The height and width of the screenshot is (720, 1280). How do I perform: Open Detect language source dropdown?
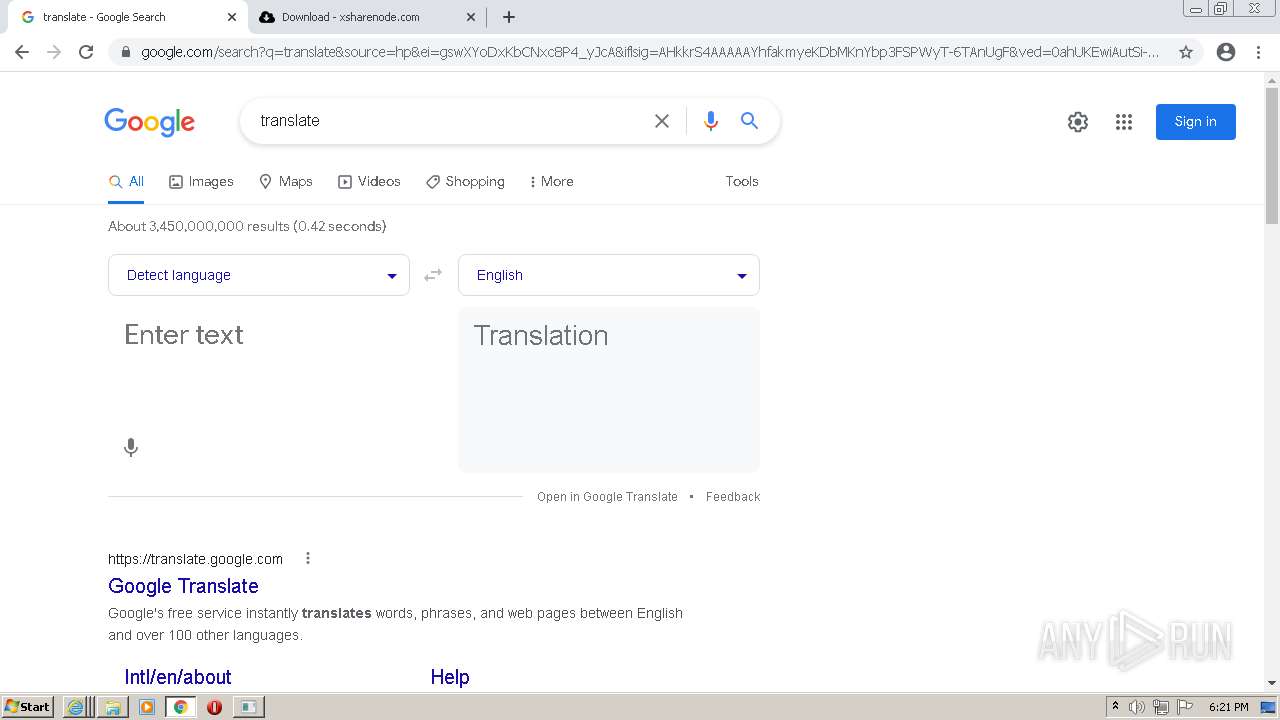coord(259,275)
